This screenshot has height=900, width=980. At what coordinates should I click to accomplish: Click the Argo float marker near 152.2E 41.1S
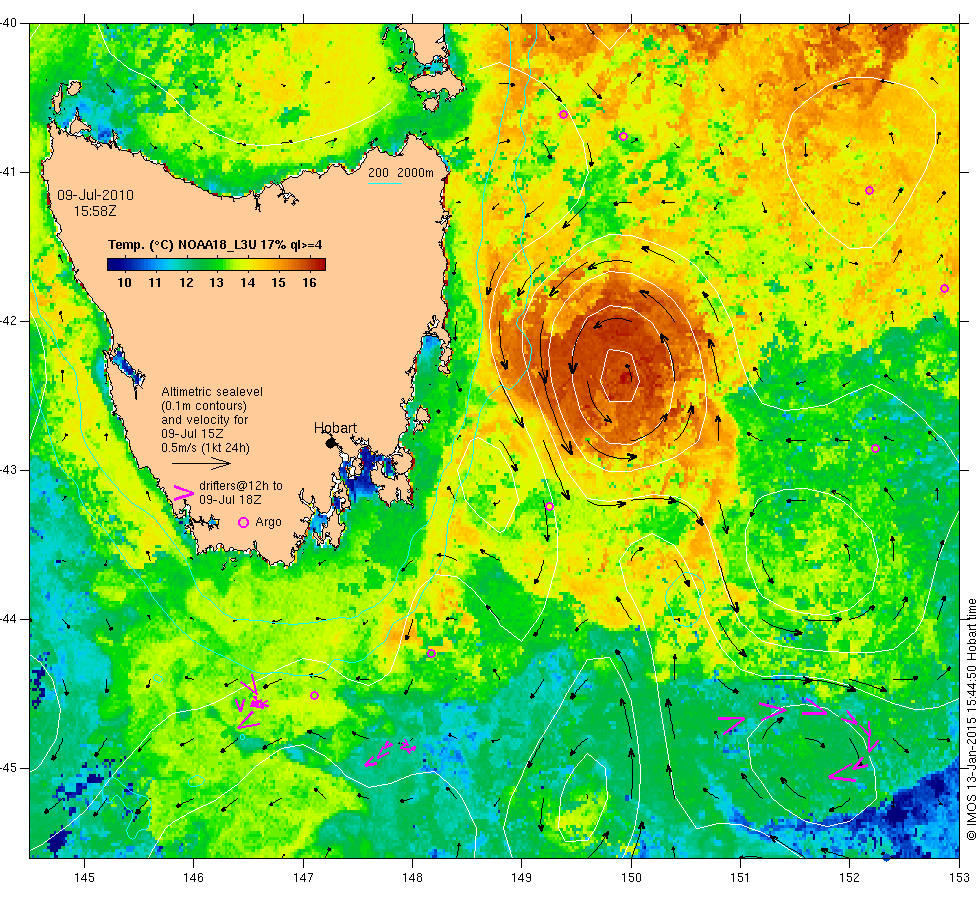[x=869, y=191]
